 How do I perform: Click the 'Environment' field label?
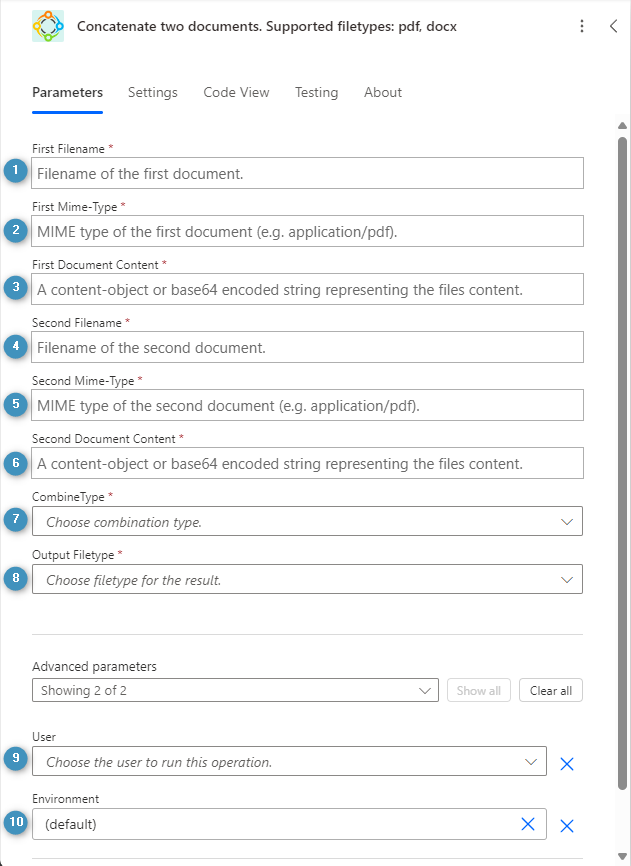[66, 799]
